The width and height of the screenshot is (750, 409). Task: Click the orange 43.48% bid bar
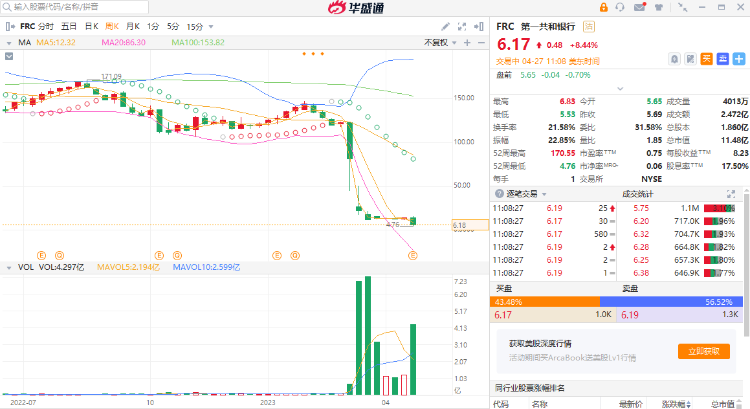[545, 302]
